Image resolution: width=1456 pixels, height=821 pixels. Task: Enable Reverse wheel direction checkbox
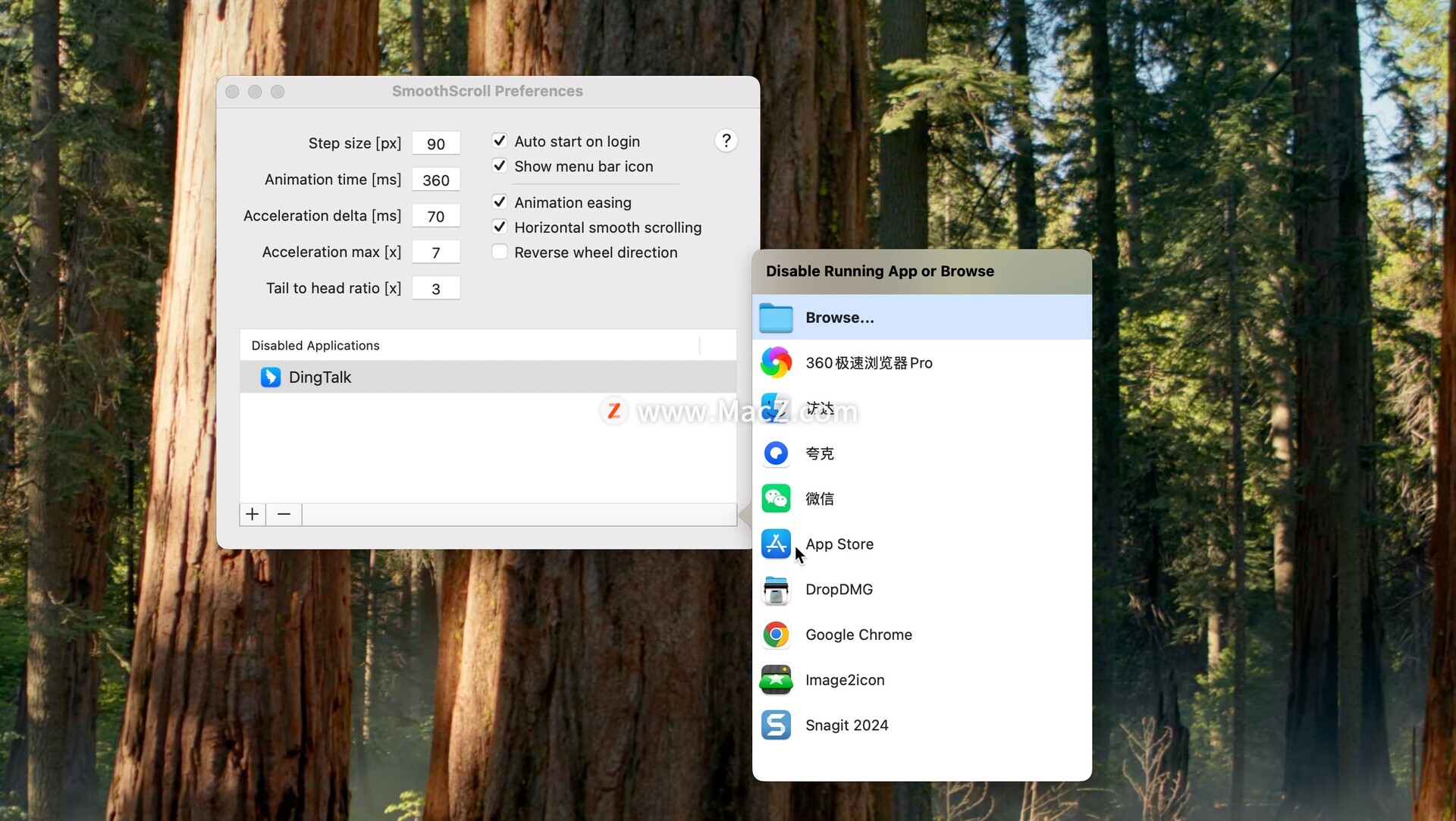(499, 252)
